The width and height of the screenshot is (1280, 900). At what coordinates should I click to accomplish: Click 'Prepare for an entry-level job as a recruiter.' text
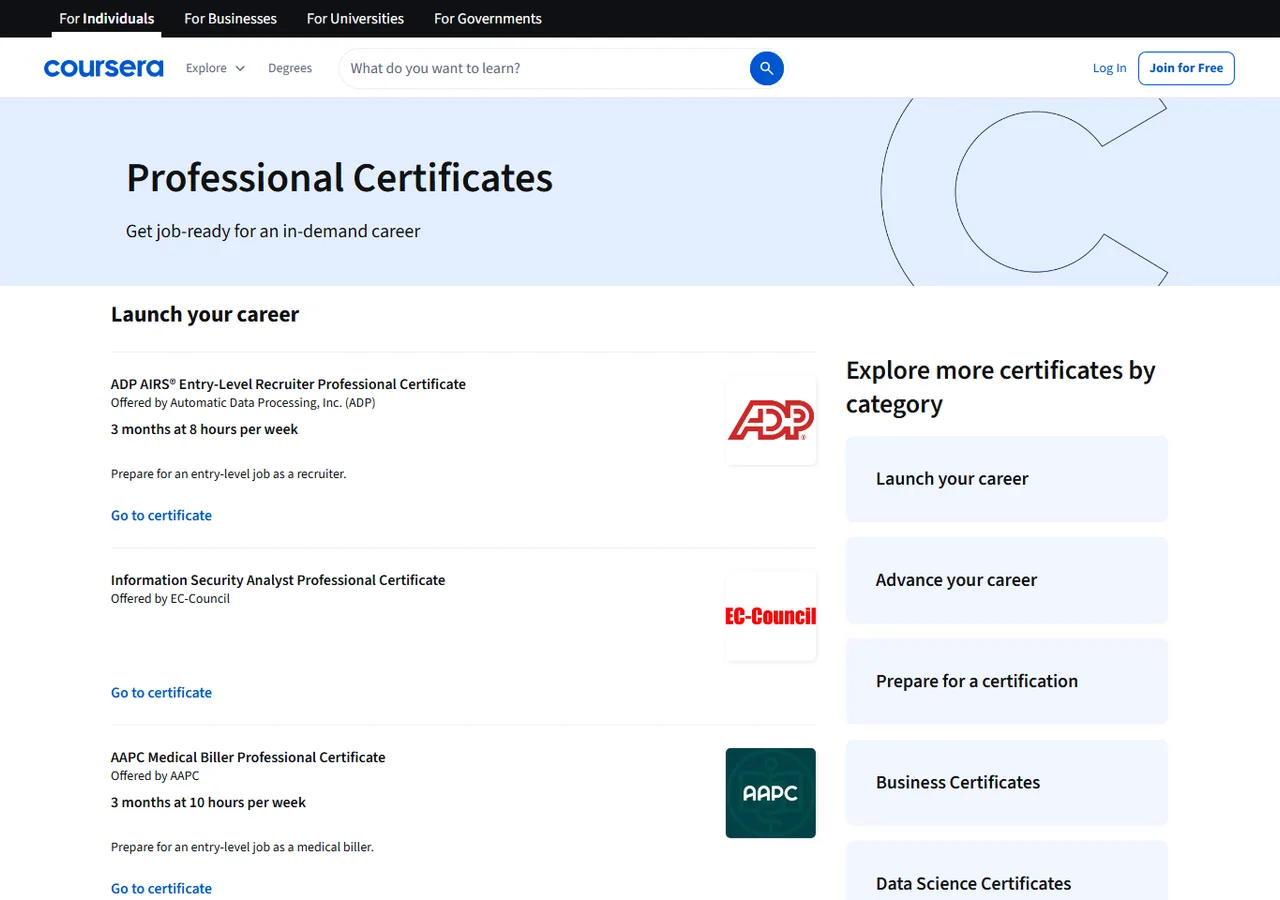point(228,474)
